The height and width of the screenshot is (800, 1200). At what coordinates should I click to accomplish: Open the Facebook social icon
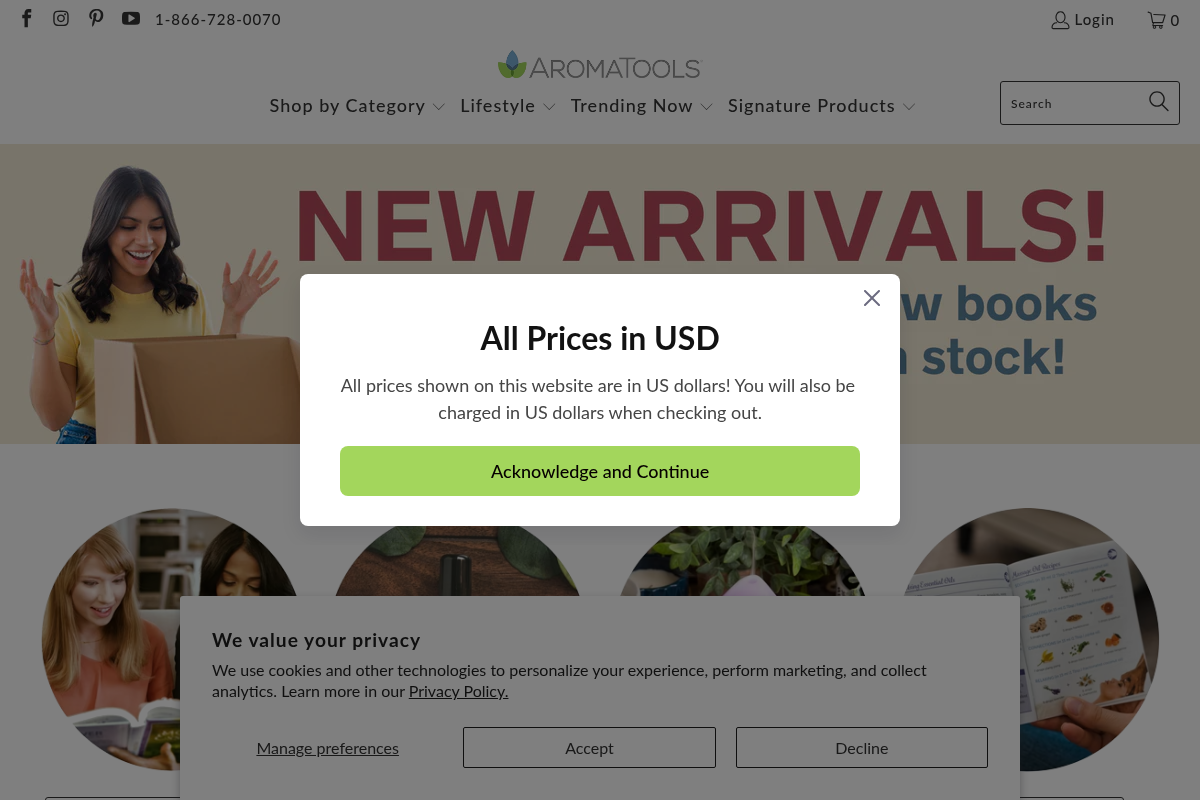click(27, 19)
